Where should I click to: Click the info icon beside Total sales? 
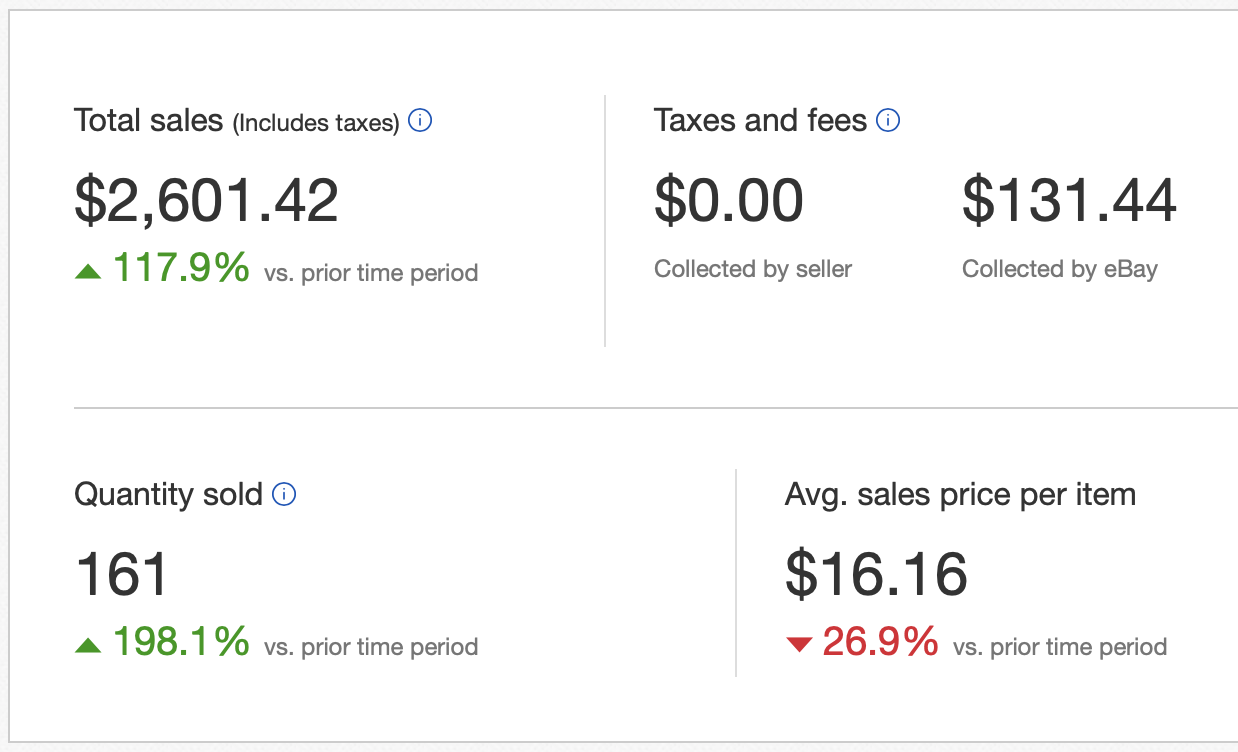point(421,121)
